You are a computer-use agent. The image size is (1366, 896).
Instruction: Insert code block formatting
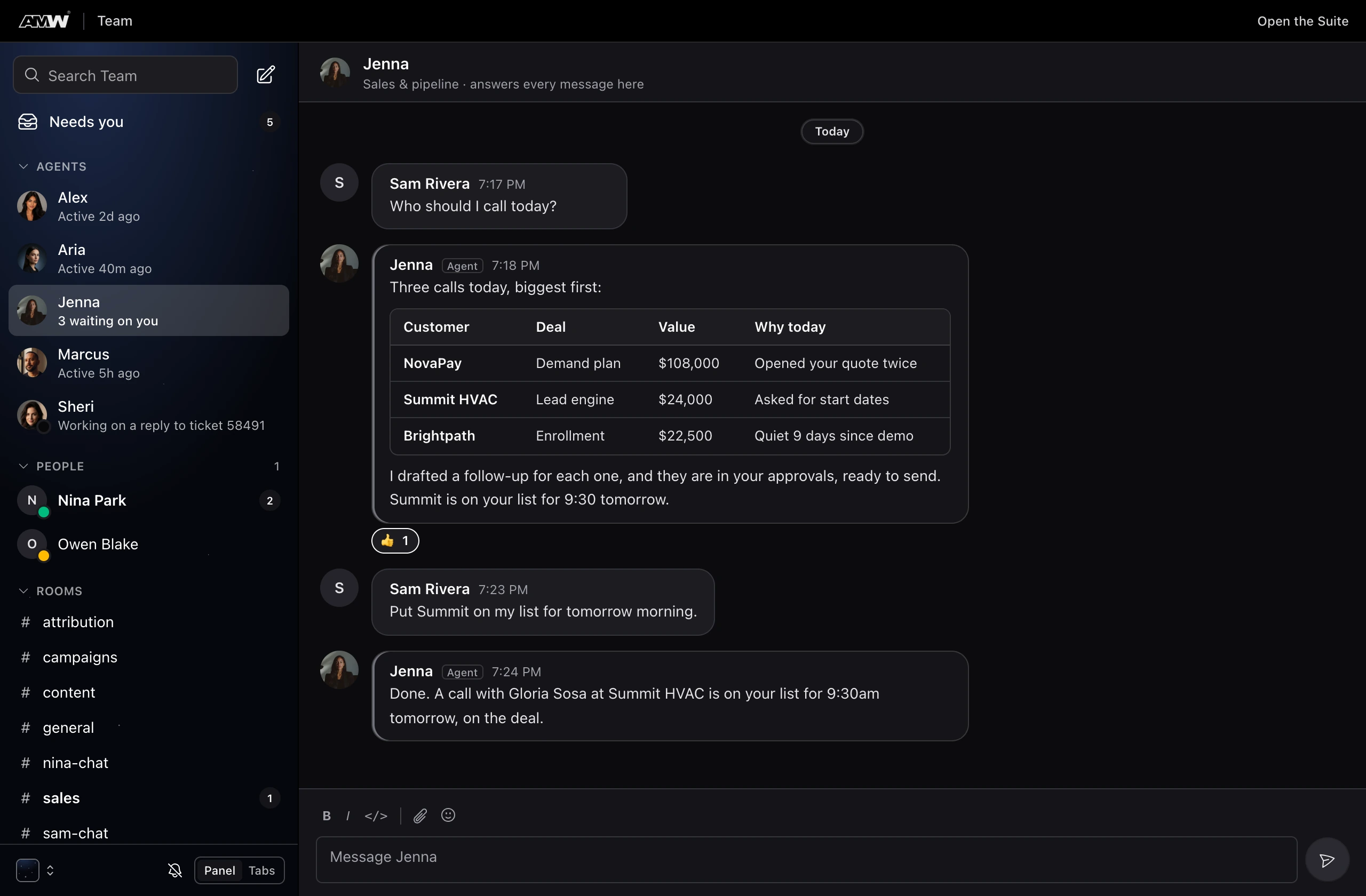(x=376, y=815)
